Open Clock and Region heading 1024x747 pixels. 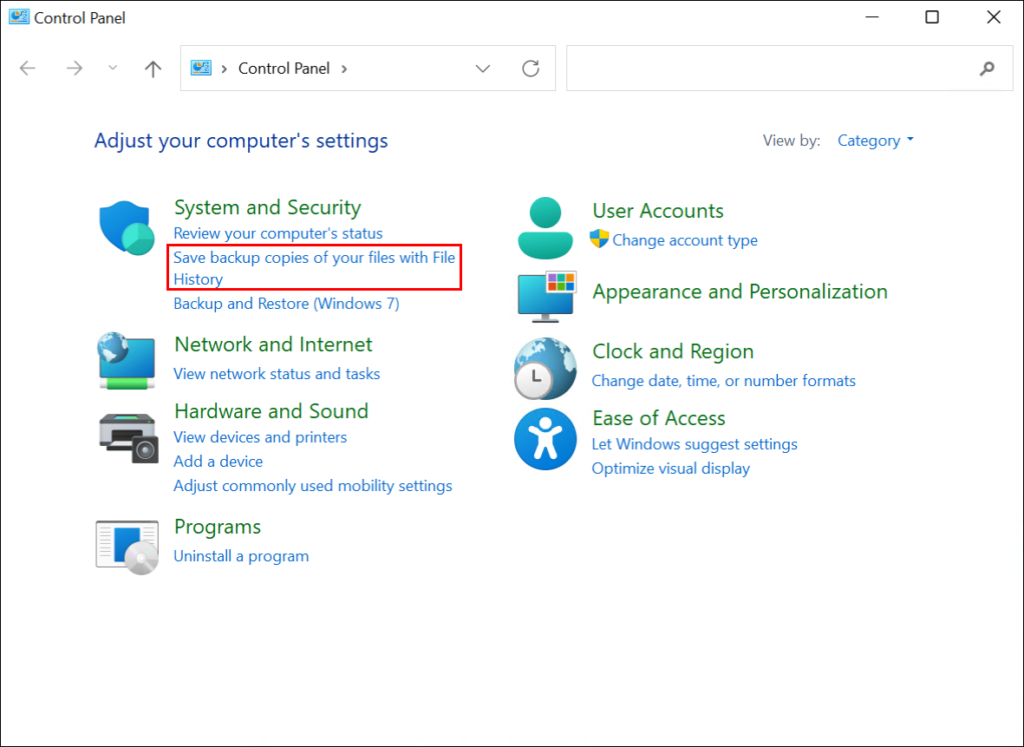673,351
